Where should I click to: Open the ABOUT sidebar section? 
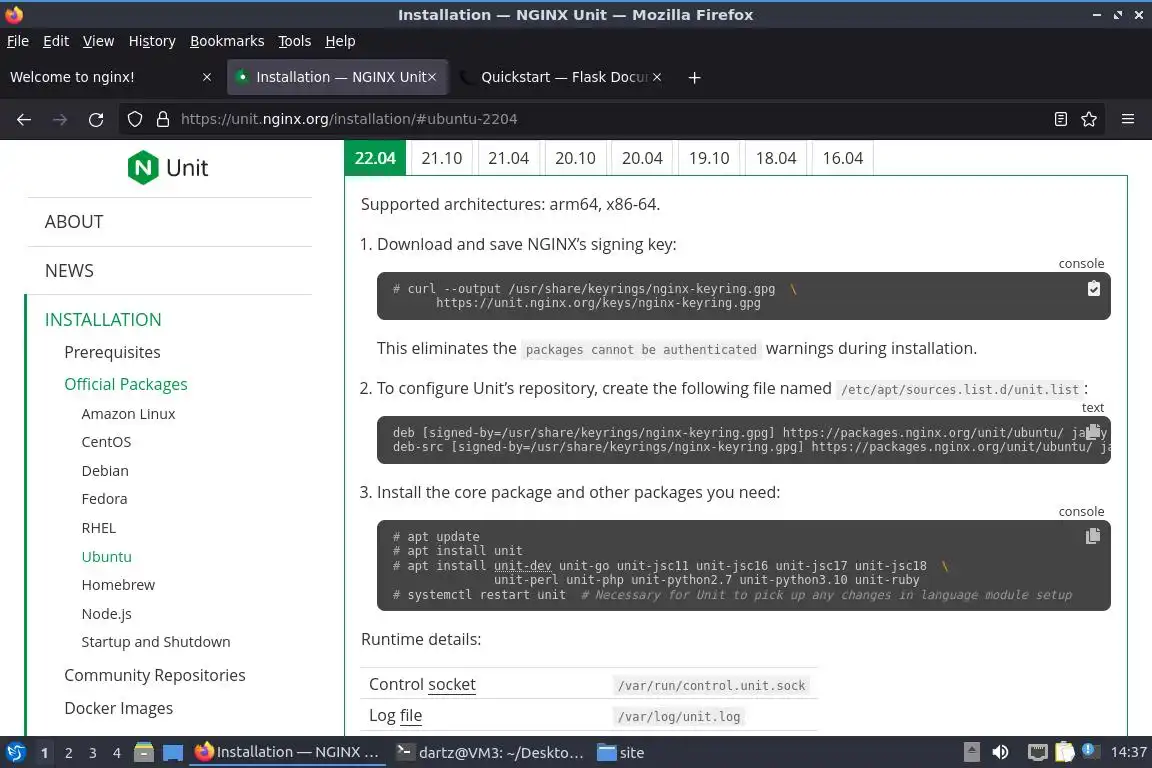(x=74, y=222)
